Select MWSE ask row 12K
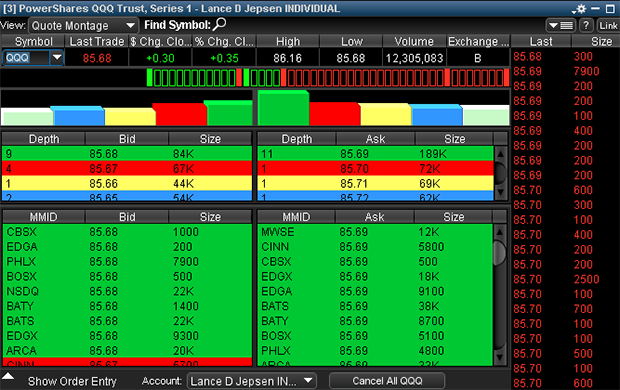 point(375,232)
